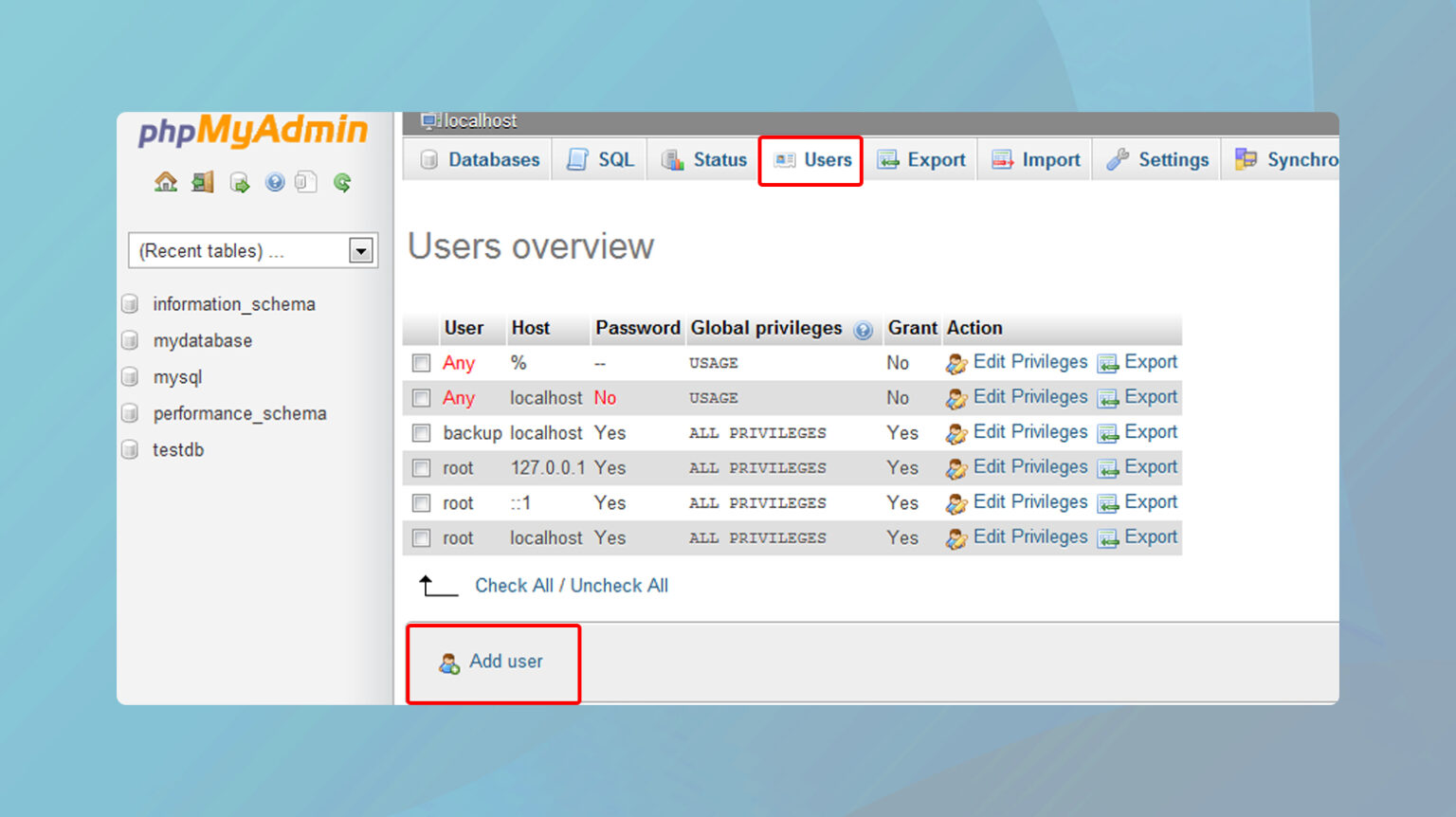Click the help icon beside Global privileges
Viewport: 1456px width, 817px height.
tap(864, 330)
